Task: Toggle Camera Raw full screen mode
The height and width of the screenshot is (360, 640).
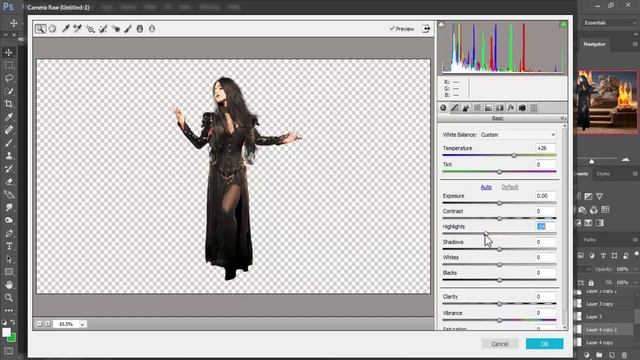Action: tap(426, 29)
